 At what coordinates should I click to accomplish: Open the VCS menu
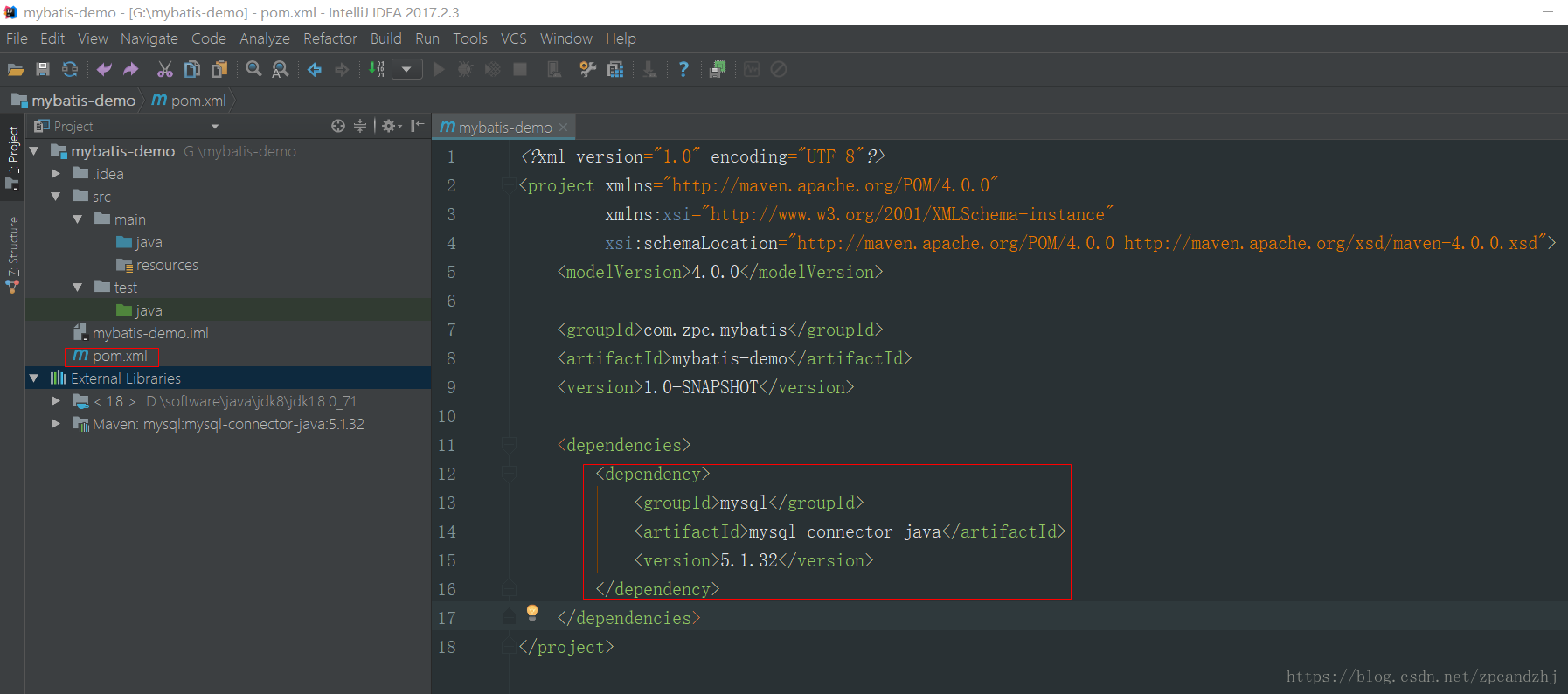tap(514, 38)
